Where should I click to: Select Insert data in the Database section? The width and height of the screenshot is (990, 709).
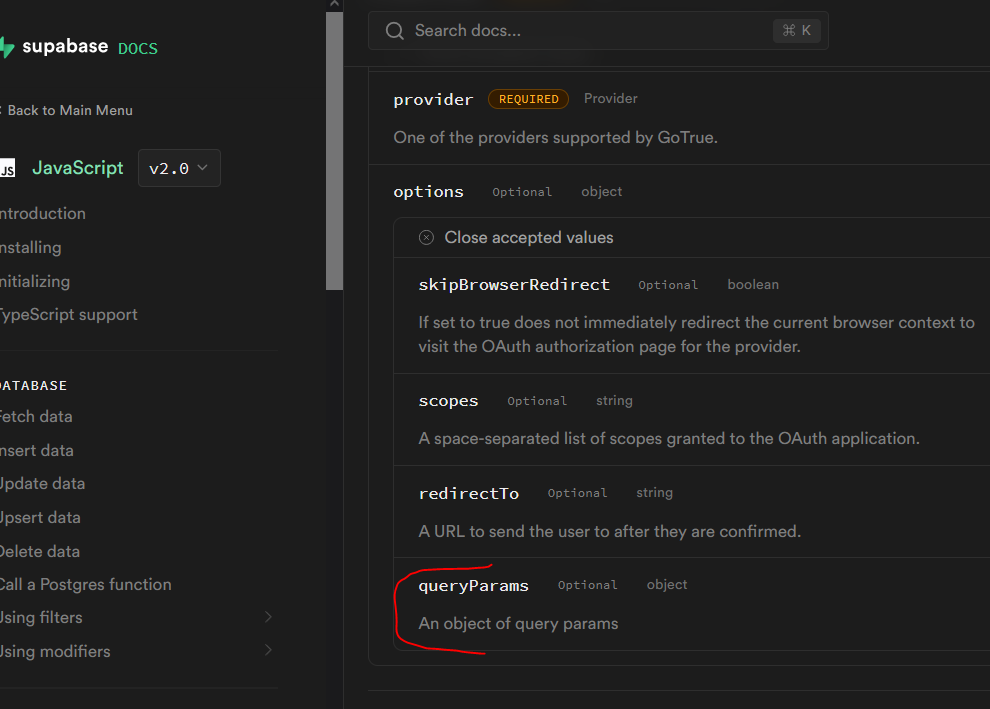point(36,450)
